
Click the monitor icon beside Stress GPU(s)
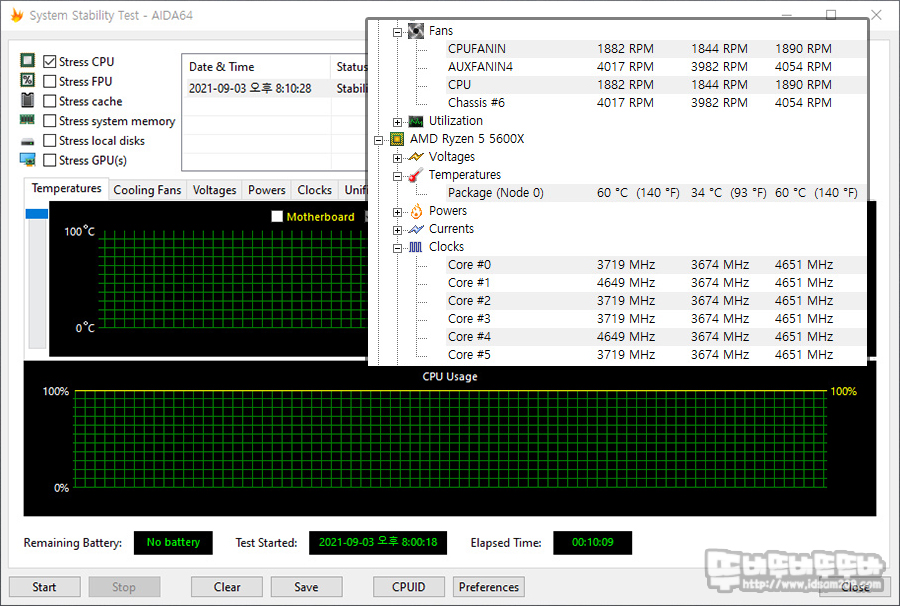pyautogui.click(x=28, y=160)
